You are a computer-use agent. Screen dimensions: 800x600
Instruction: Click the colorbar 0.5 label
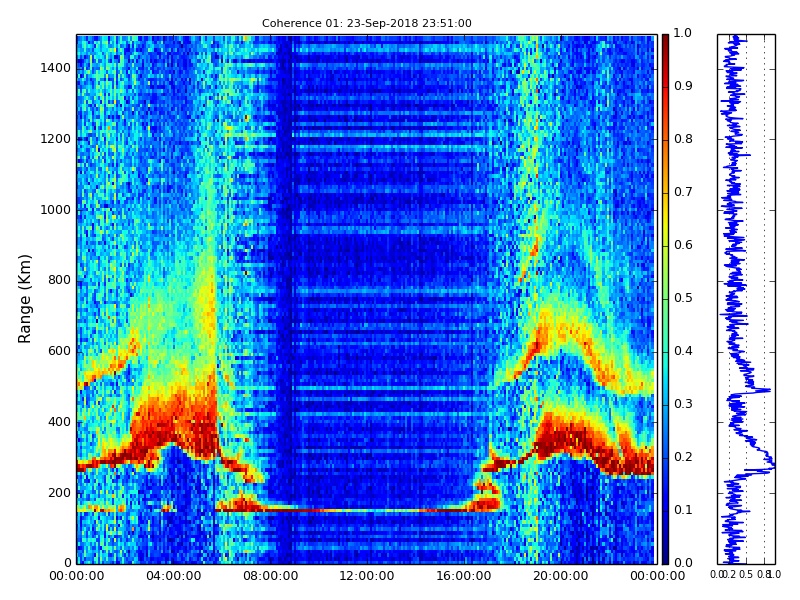pyautogui.click(x=683, y=298)
